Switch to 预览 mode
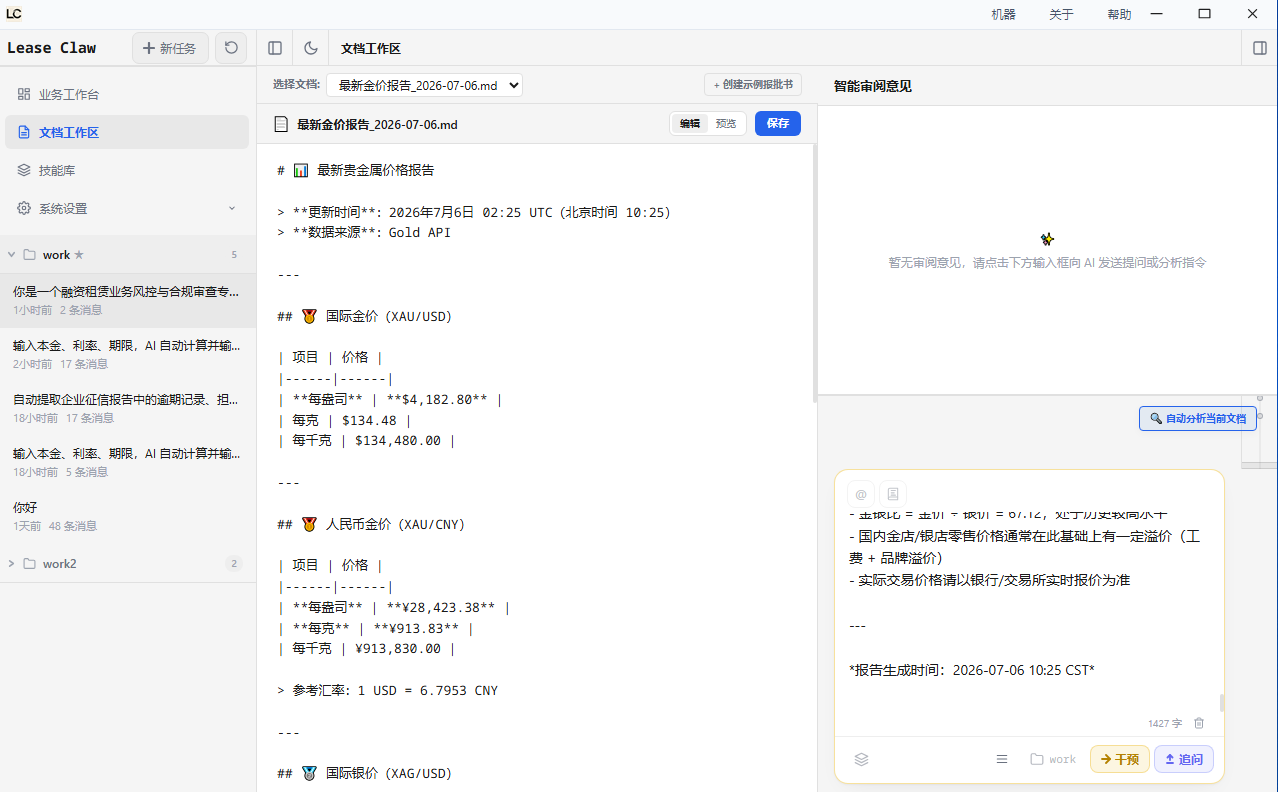 [x=726, y=124]
